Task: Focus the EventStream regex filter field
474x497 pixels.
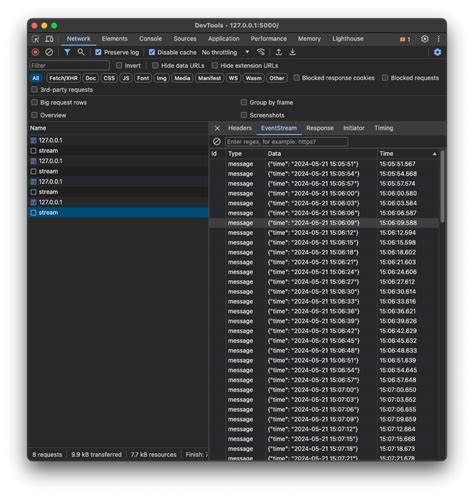Action: coord(287,142)
